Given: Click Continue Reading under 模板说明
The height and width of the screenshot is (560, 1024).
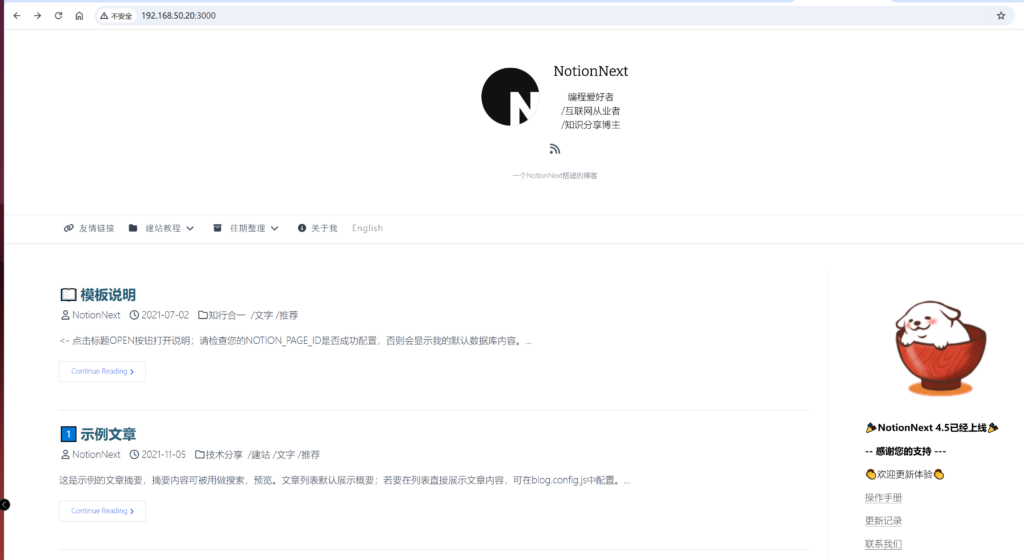Looking at the screenshot, I should point(103,371).
